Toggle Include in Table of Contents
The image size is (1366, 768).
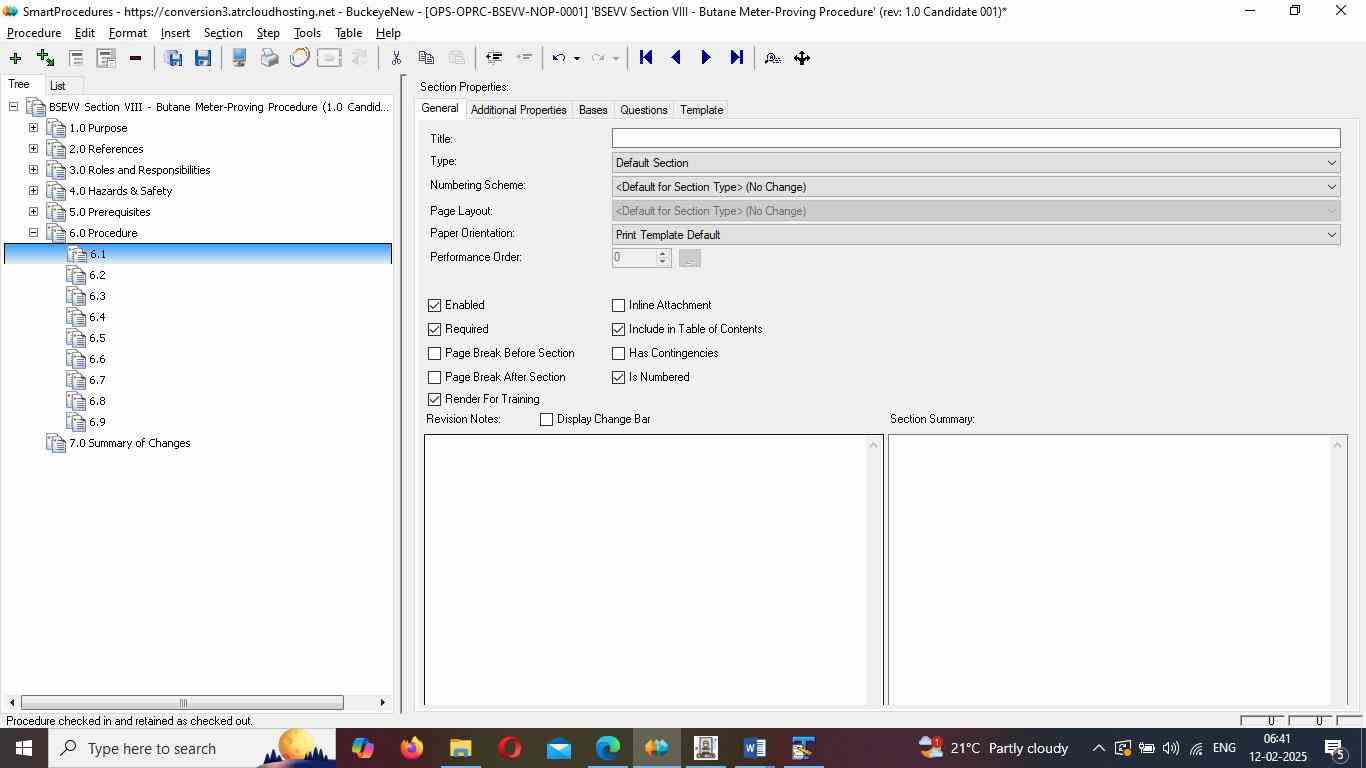(618, 329)
